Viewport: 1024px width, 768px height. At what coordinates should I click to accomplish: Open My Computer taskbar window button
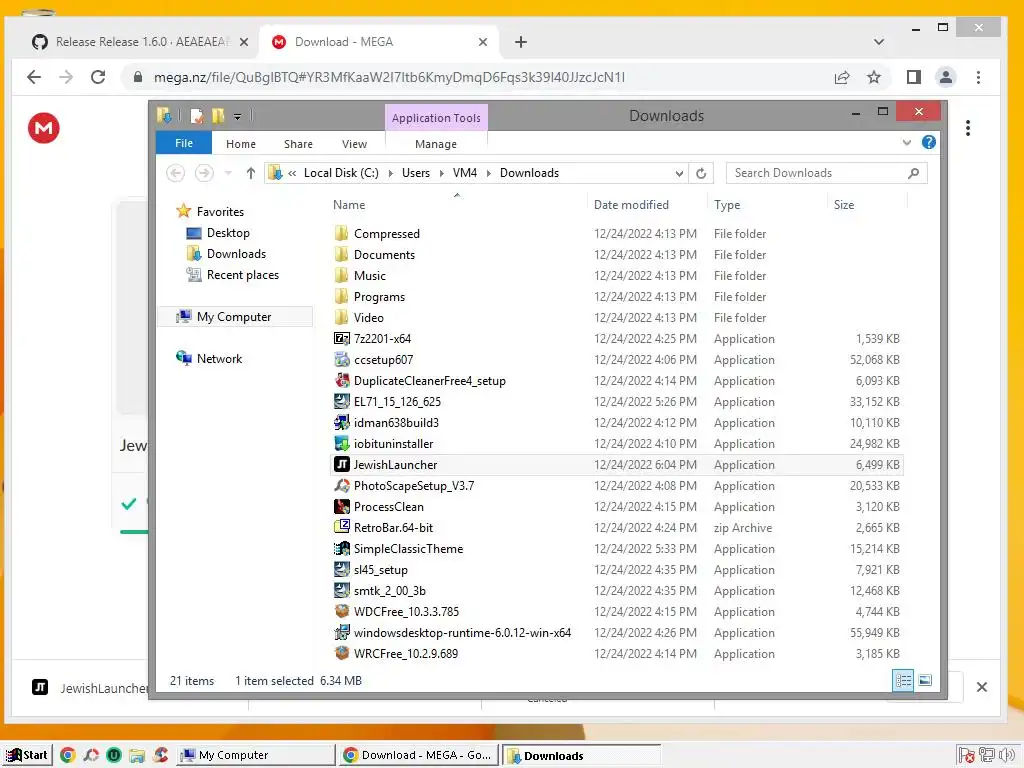[x=256, y=755]
